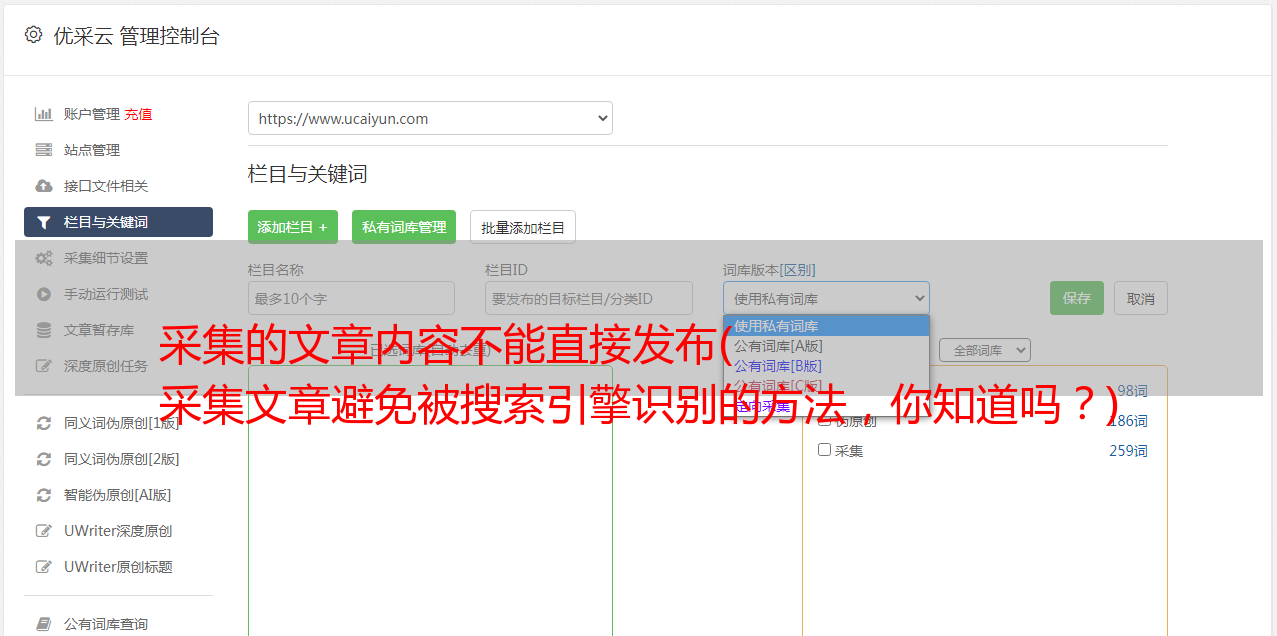
Task: Click the filter funnel icon for 栏目与关键词
Action: coord(44,222)
